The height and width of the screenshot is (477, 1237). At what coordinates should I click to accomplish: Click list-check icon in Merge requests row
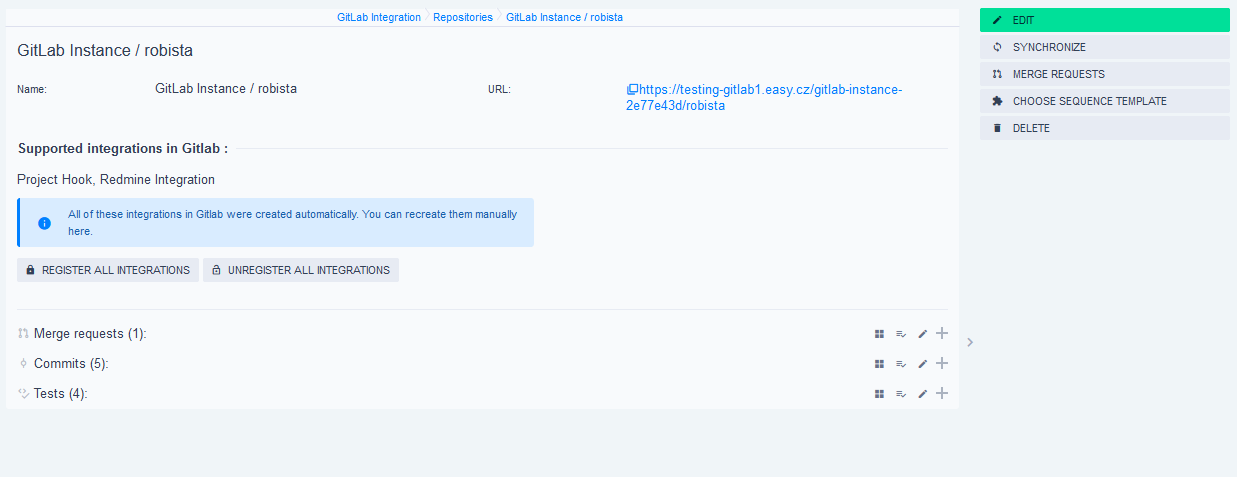tap(901, 334)
